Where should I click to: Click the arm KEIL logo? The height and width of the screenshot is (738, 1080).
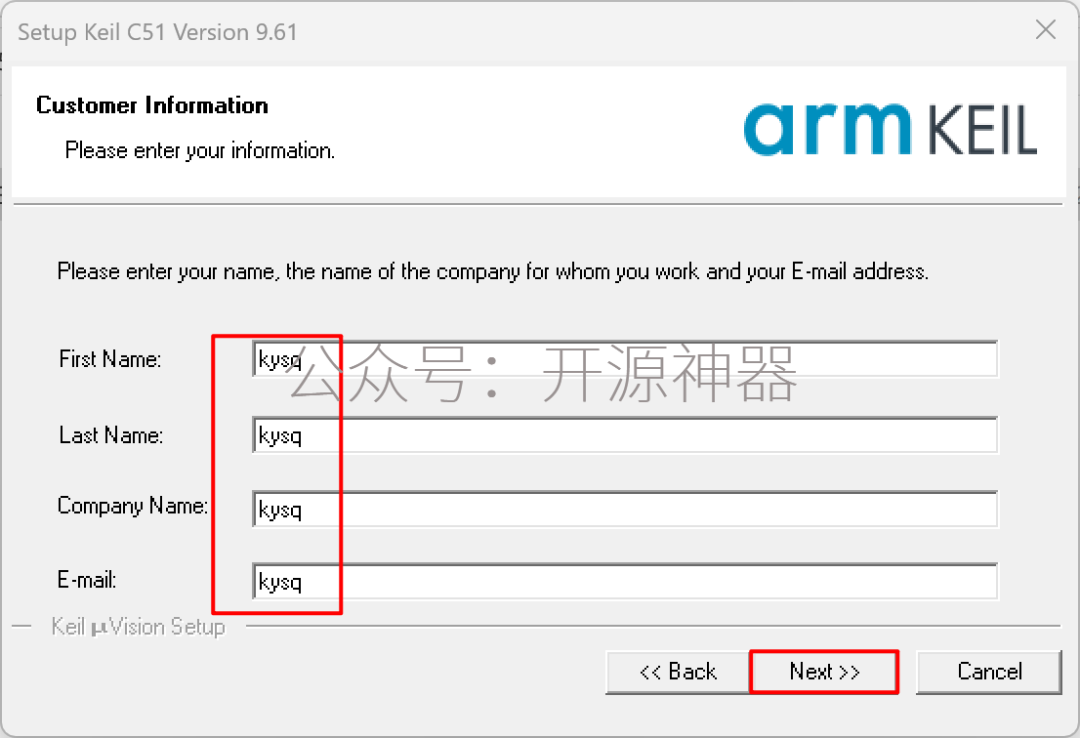coord(890,129)
